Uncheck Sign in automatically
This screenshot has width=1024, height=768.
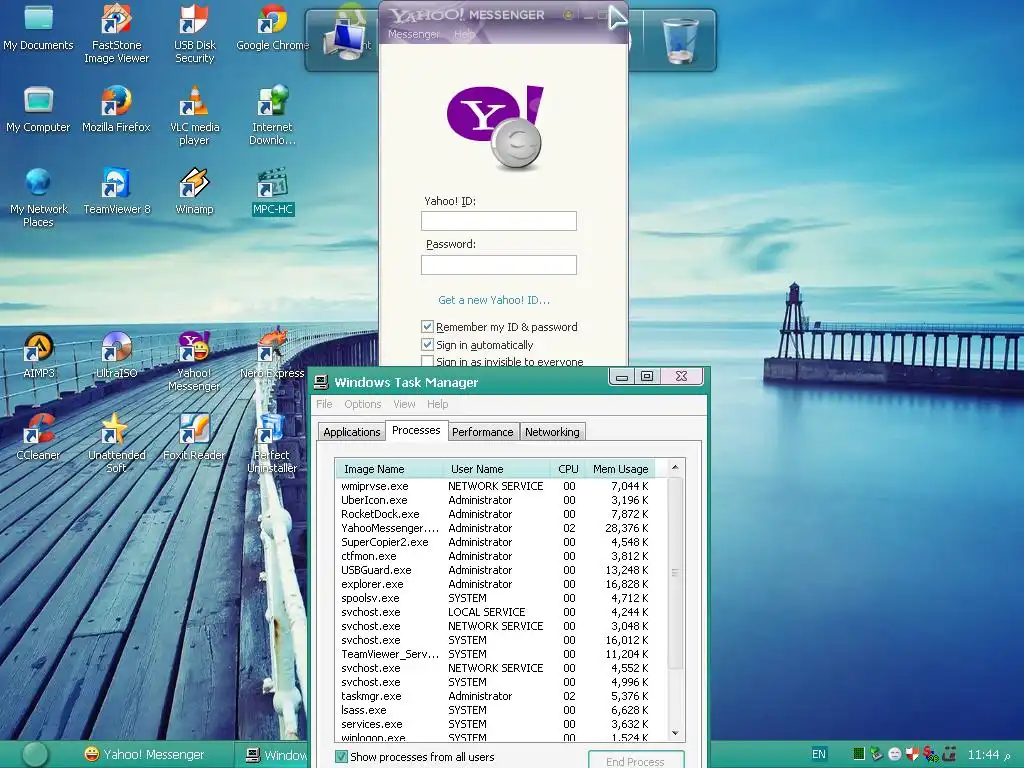pos(427,344)
